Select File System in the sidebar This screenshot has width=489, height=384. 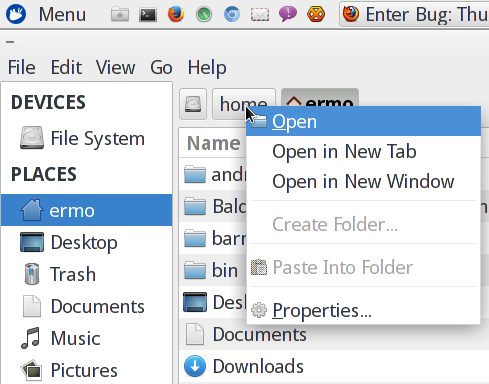tap(87, 138)
